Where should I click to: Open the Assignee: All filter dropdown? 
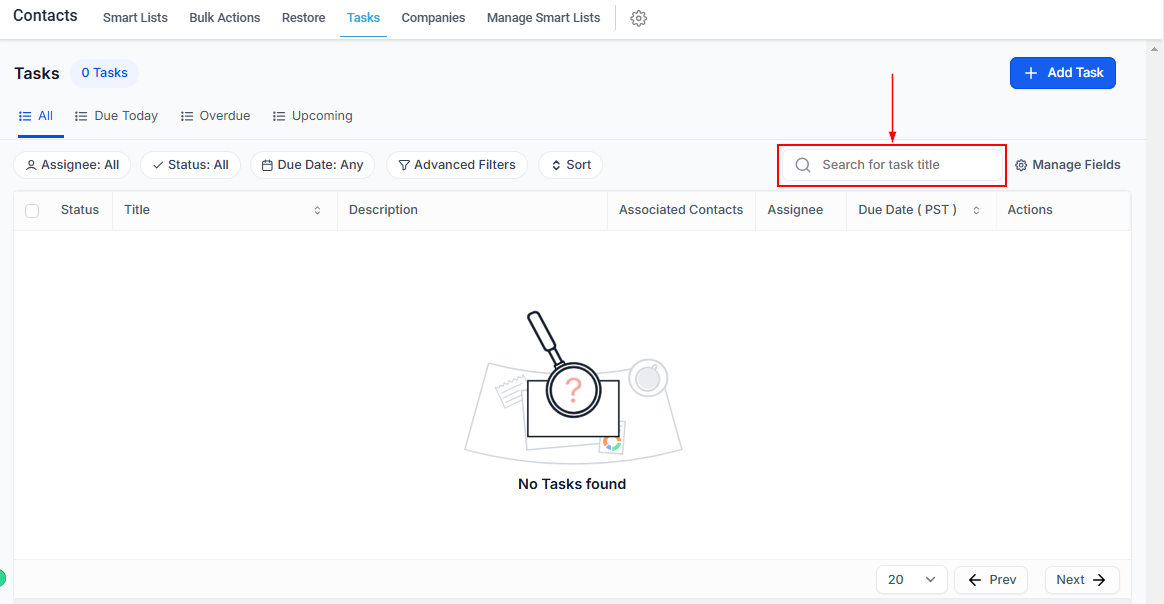tap(72, 165)
